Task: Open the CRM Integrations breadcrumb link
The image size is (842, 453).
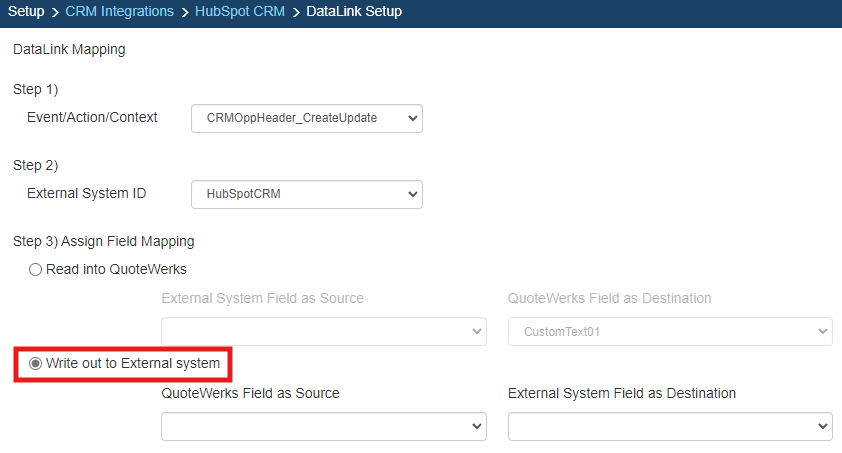Action: click(119, 12)
